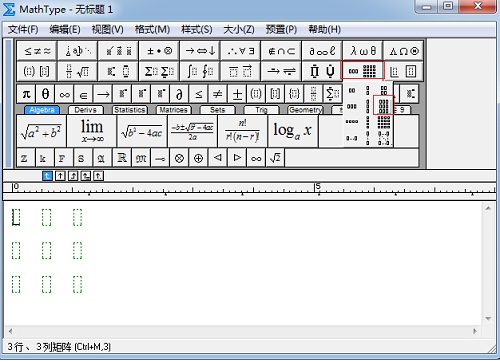
Task: Insert the element-of symbol button
Action: (x=84, y=94)
